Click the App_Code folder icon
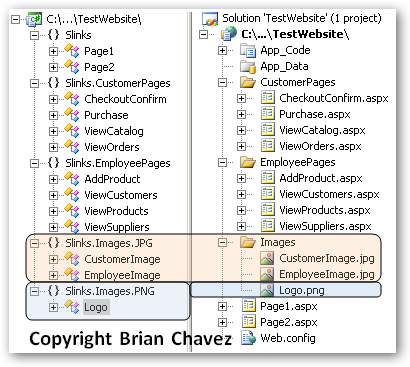This screenshot has width=410, height=367. [248, 50]
